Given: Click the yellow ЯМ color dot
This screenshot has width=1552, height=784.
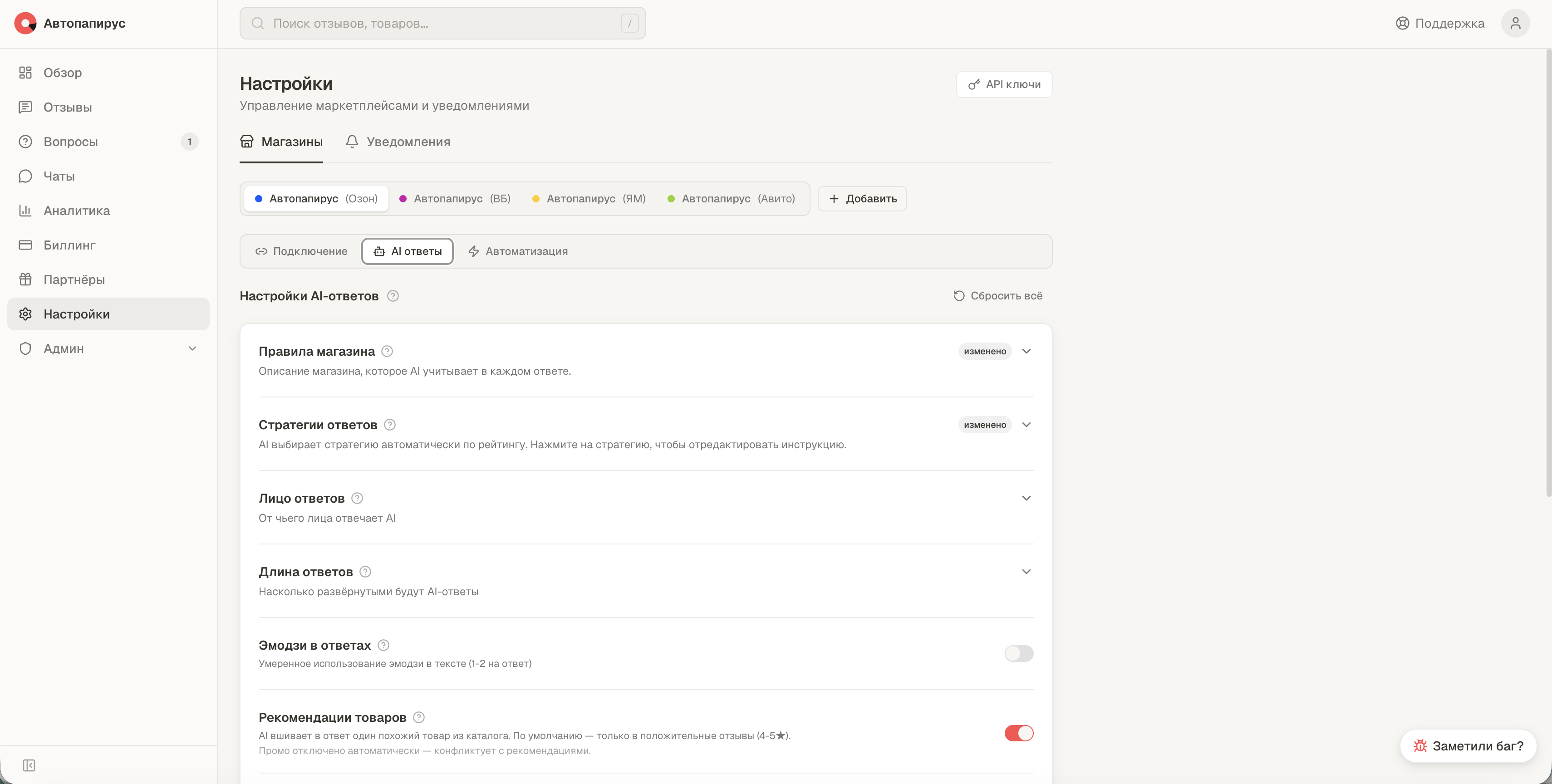Looking at the screenshot, I should [535, 199].
